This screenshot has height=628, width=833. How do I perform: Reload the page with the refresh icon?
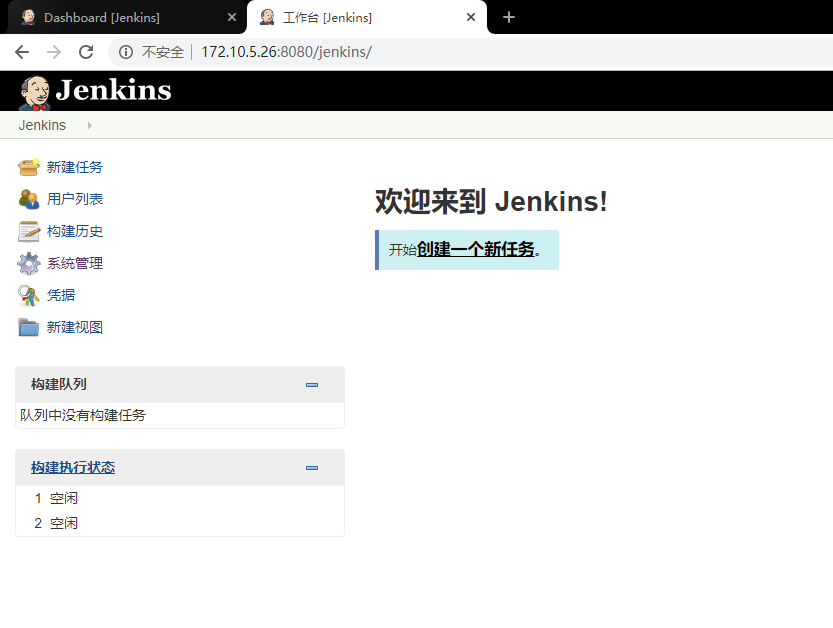point(86,52)
